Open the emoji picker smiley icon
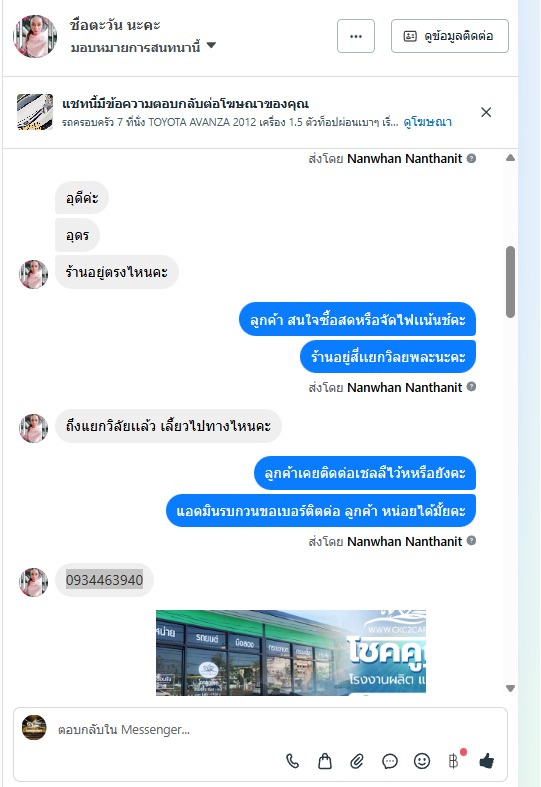 [x=422, y=761]
